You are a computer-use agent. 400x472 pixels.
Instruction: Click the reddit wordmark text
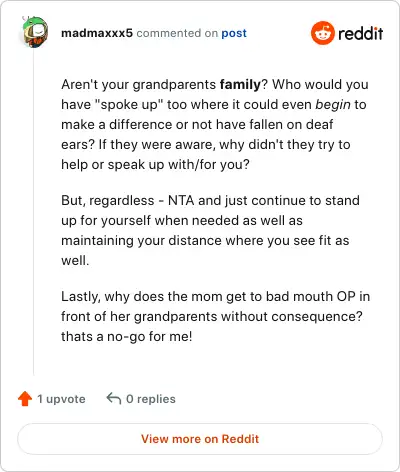pos(360,34)
